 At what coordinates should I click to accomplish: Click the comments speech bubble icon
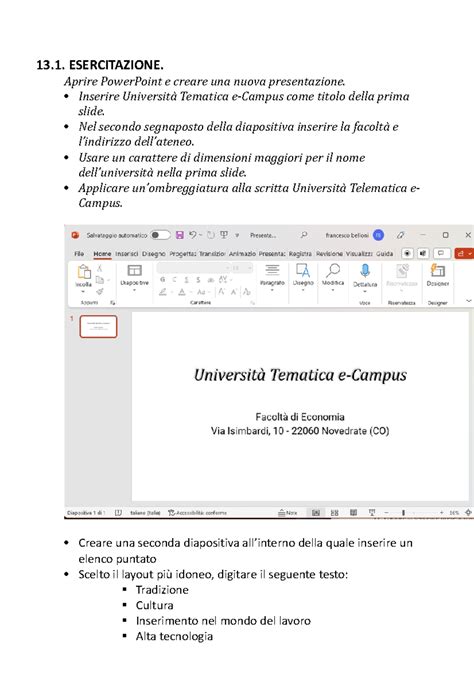[441, 253]
